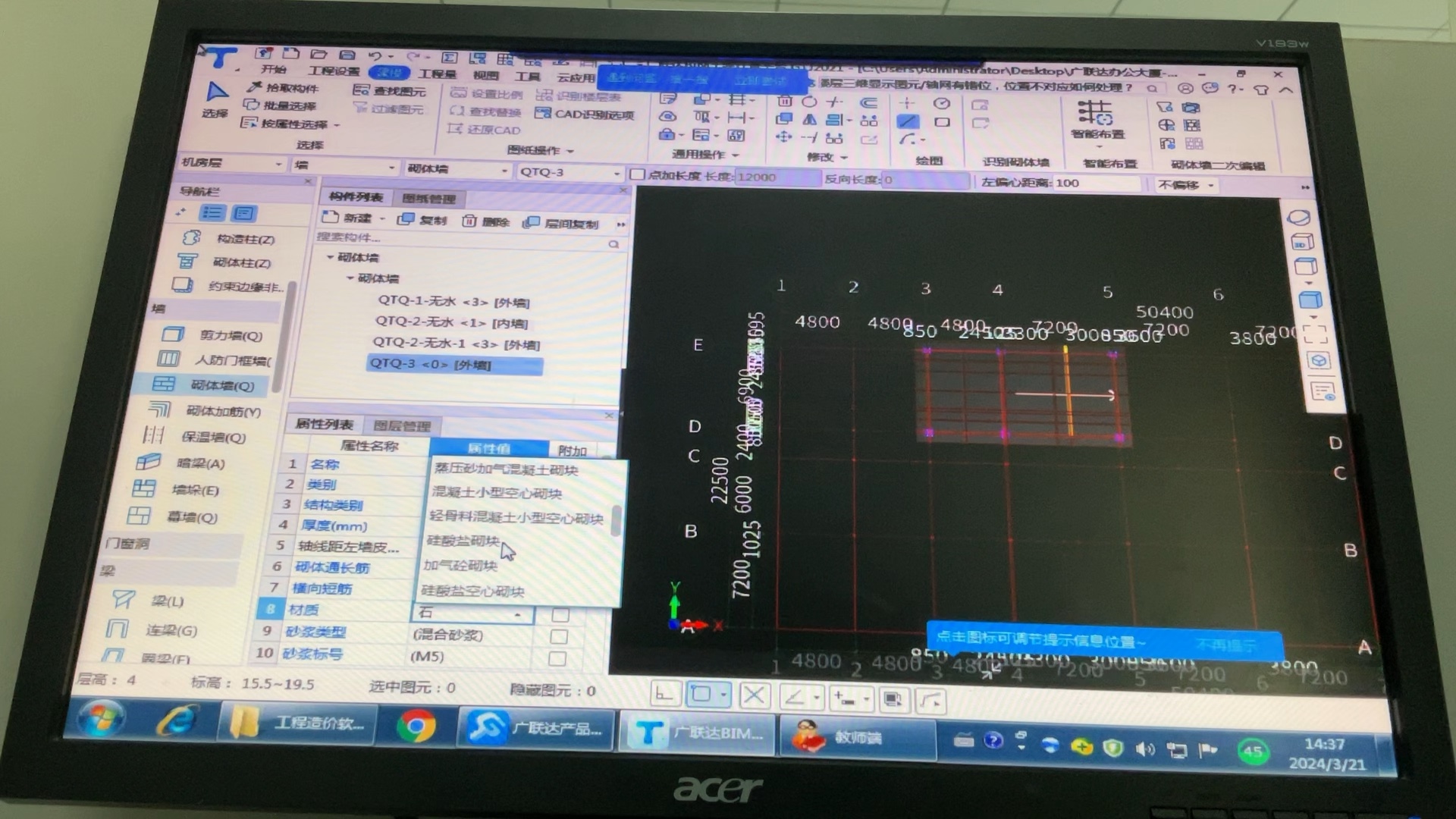
Task: Switch to the 图纸管理 tab
Action: (x=429, y=199)
